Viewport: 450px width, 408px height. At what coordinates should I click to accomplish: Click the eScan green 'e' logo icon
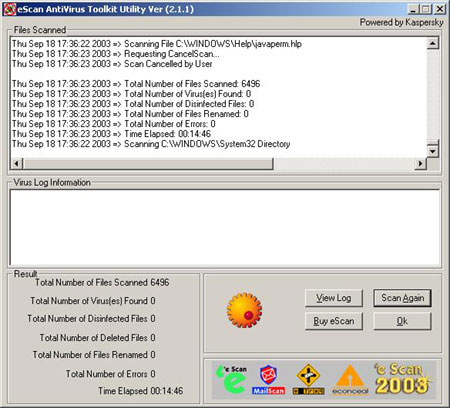point(232,380)
